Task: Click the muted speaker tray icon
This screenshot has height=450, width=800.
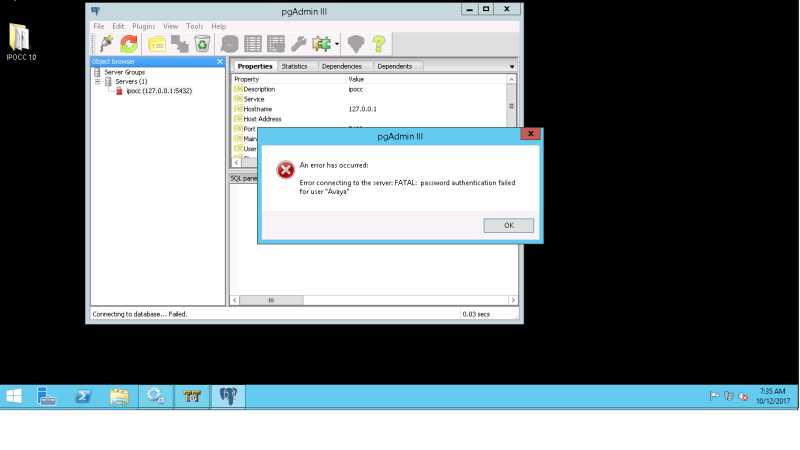Action: tap(743, 396)
